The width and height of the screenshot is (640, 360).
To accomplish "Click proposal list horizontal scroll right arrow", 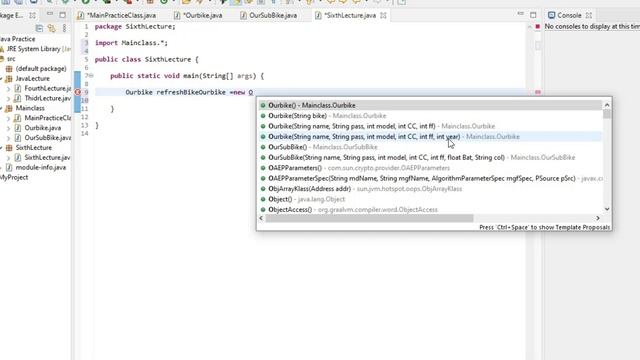I will pyautogui.click(x=598, y=218).
